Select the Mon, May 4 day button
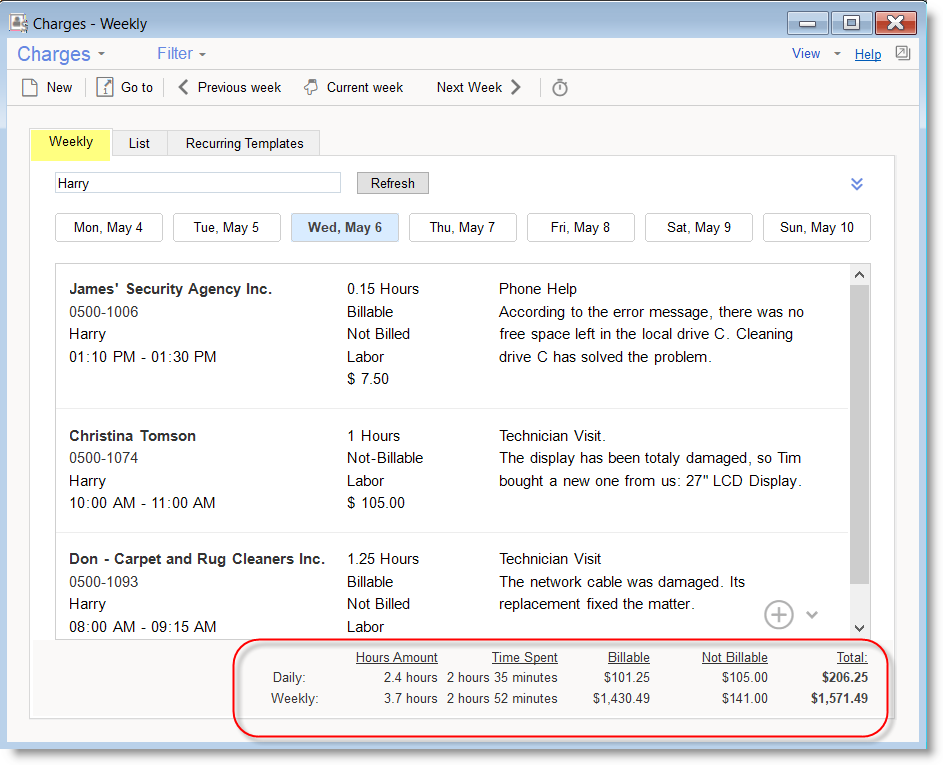The height and width of the screenshot is (765, 943). tap(108, 227)
